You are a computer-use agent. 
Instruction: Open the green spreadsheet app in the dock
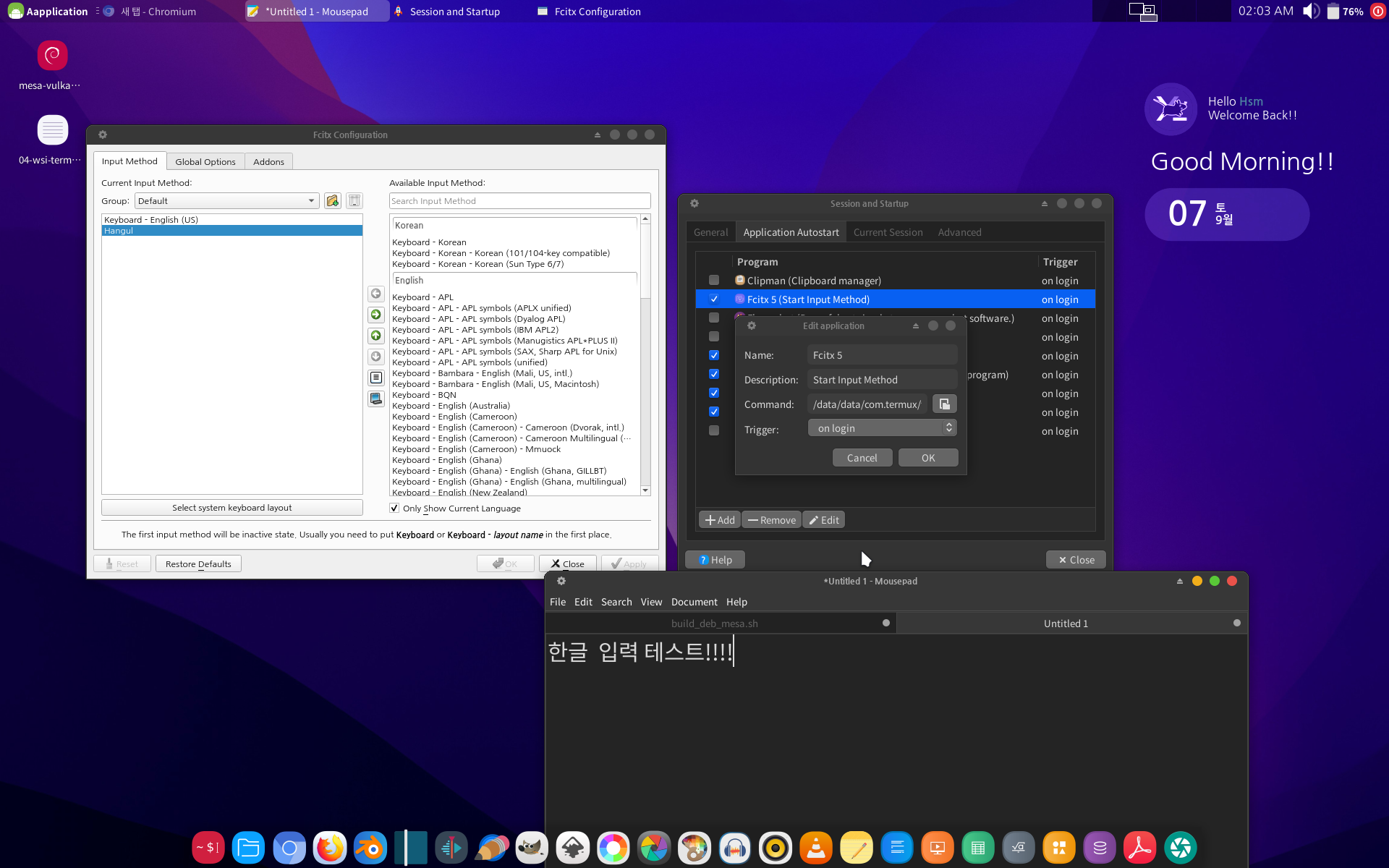[978, 848]
